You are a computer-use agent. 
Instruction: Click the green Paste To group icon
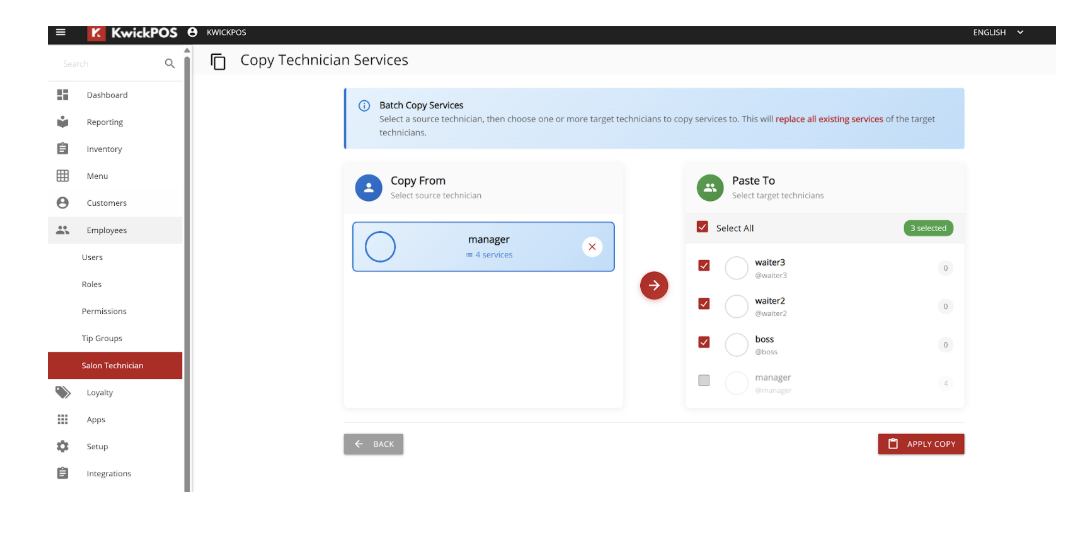pyautogui.click(x=710, y=187)
